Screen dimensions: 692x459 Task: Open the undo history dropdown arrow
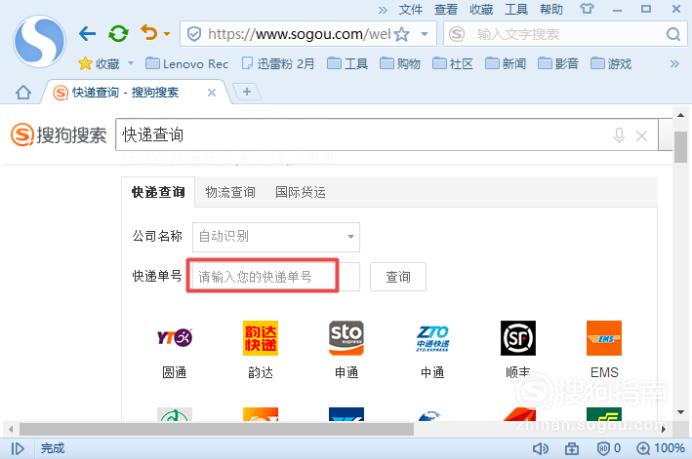pos(167,34)
